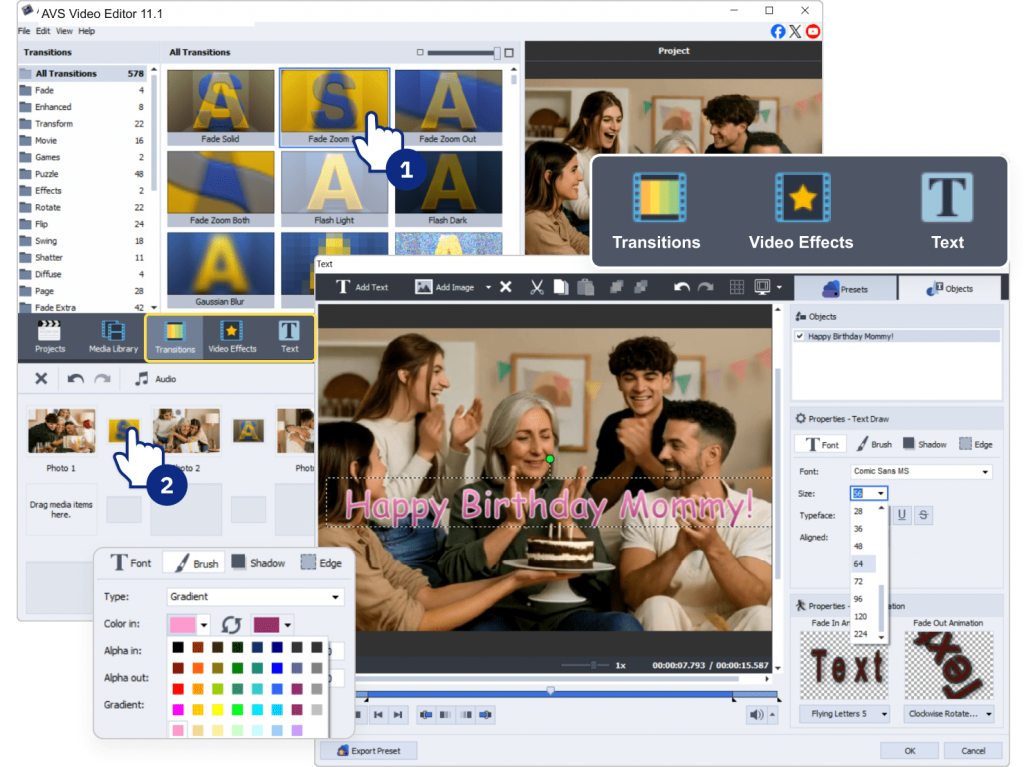1024x767 pixels.
Task: Open Video Effects in main toolbar
Action: tap(232, 338)
